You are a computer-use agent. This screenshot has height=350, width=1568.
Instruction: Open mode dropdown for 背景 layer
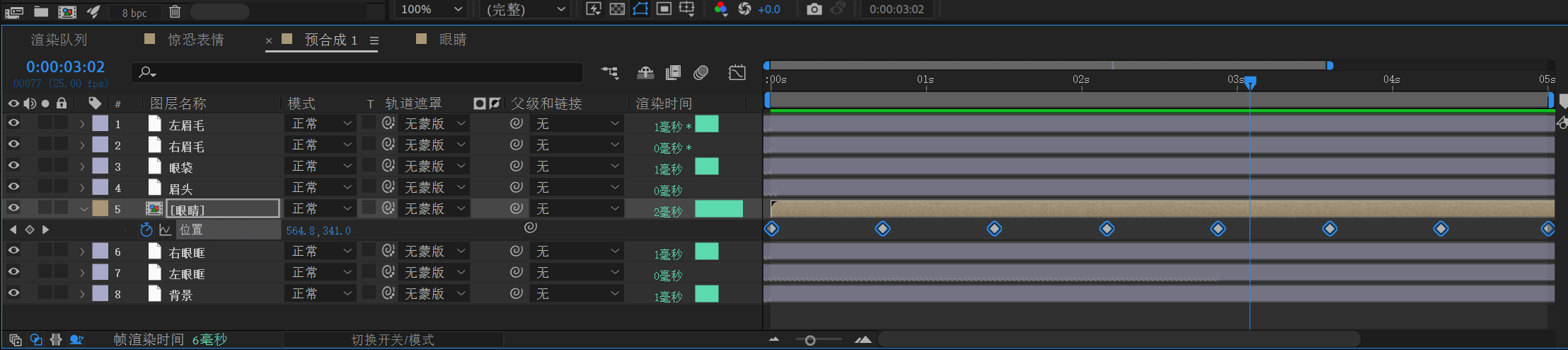point(321,293)
